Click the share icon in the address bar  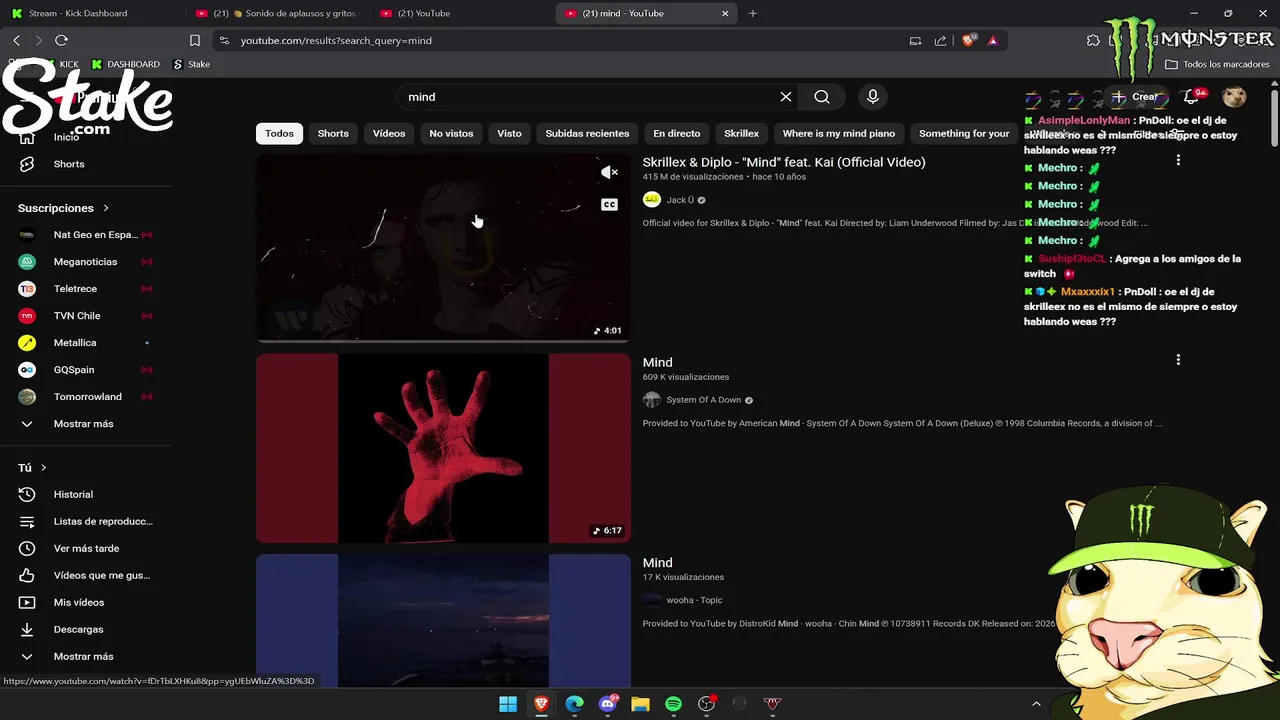pyautogui.click(x=940, y=41)
